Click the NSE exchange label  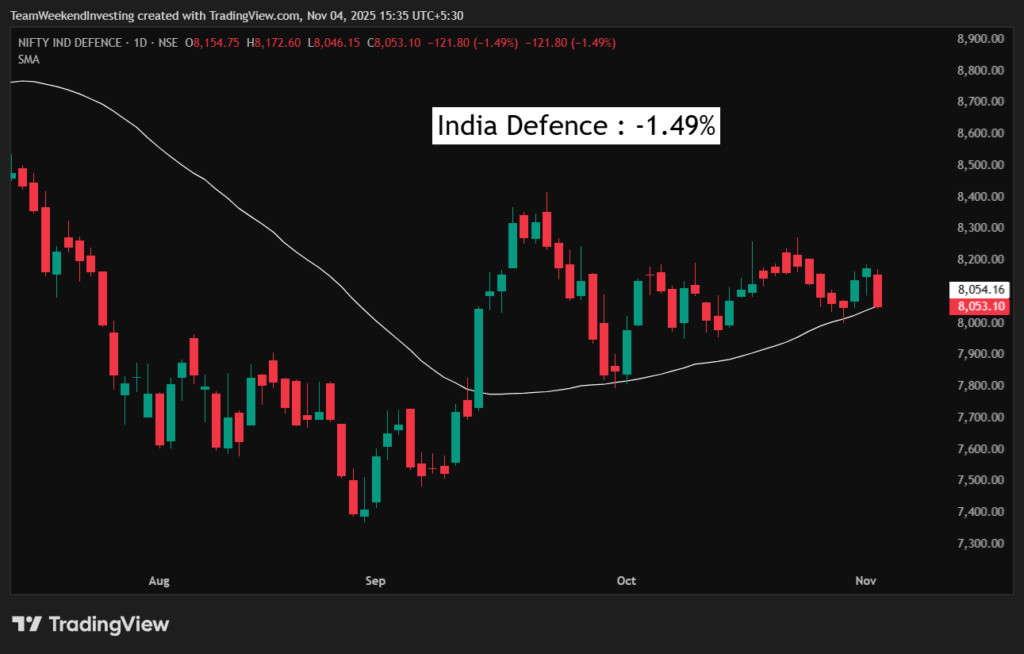point(166,43)
